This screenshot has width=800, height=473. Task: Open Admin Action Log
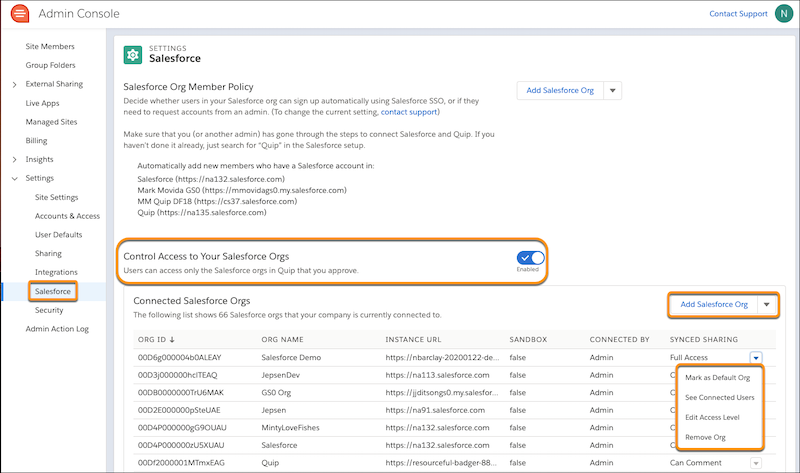pos(57,329)
